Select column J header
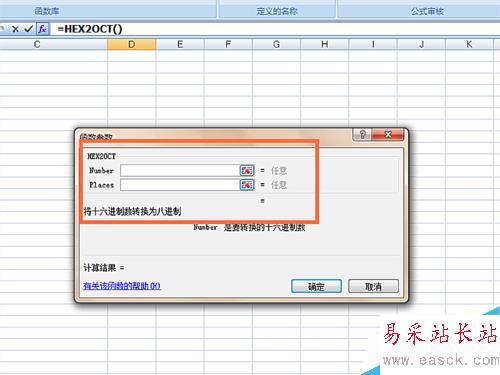500x375 pixels. click(x=421, y=44)
